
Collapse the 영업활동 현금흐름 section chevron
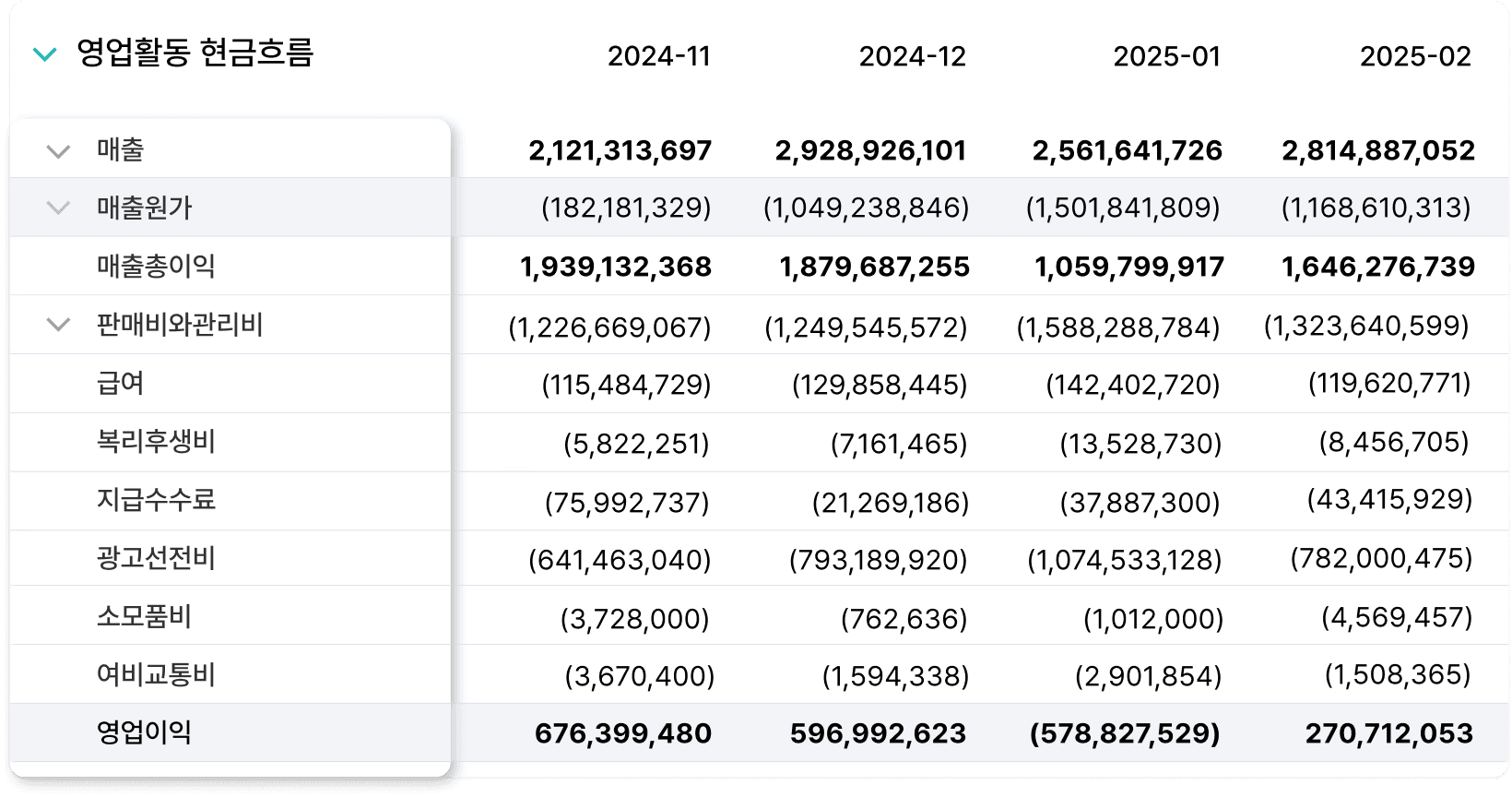(45, 54)
